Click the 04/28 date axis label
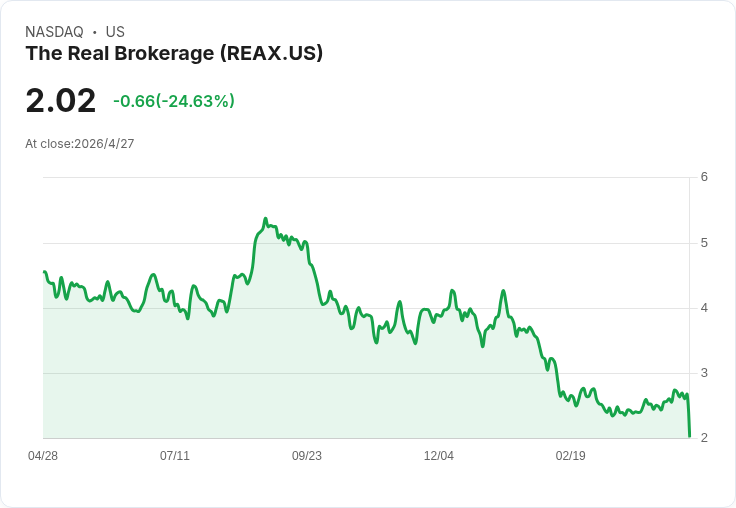The width and height of the screenshot is (736, 508). pos(43,456)
